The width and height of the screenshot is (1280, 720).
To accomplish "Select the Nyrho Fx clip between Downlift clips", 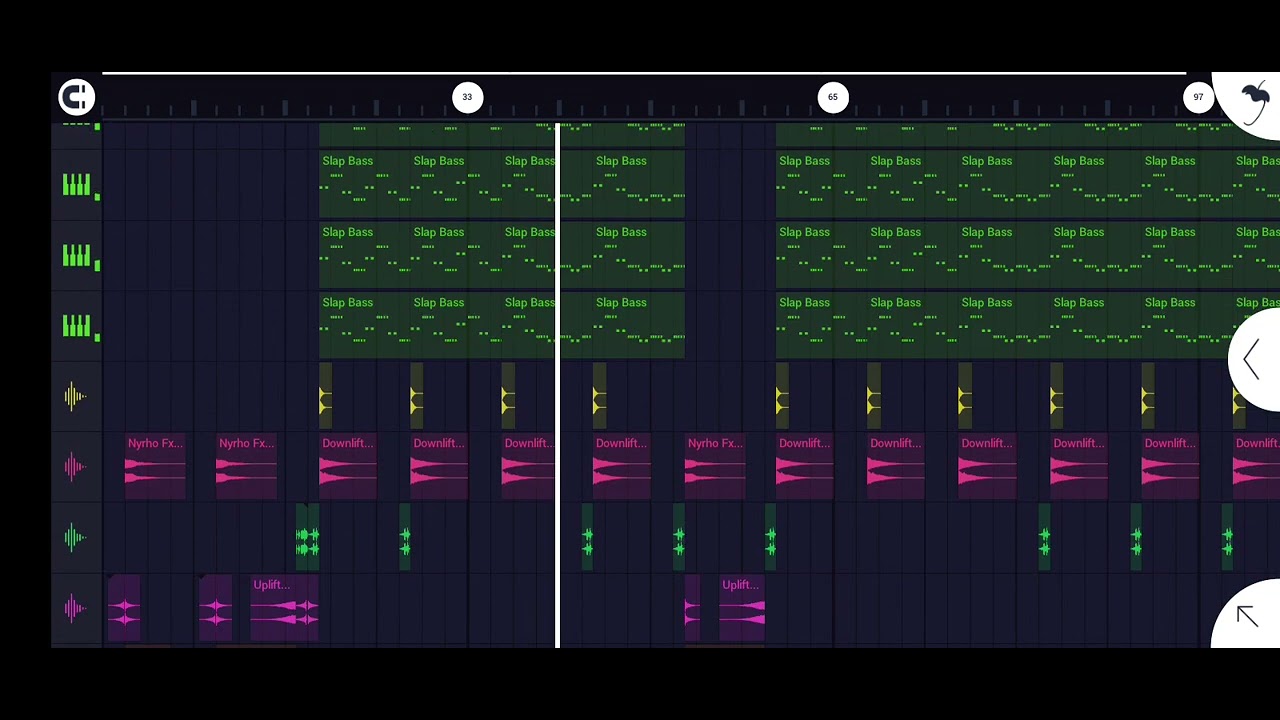I will [x=715, y=467].
